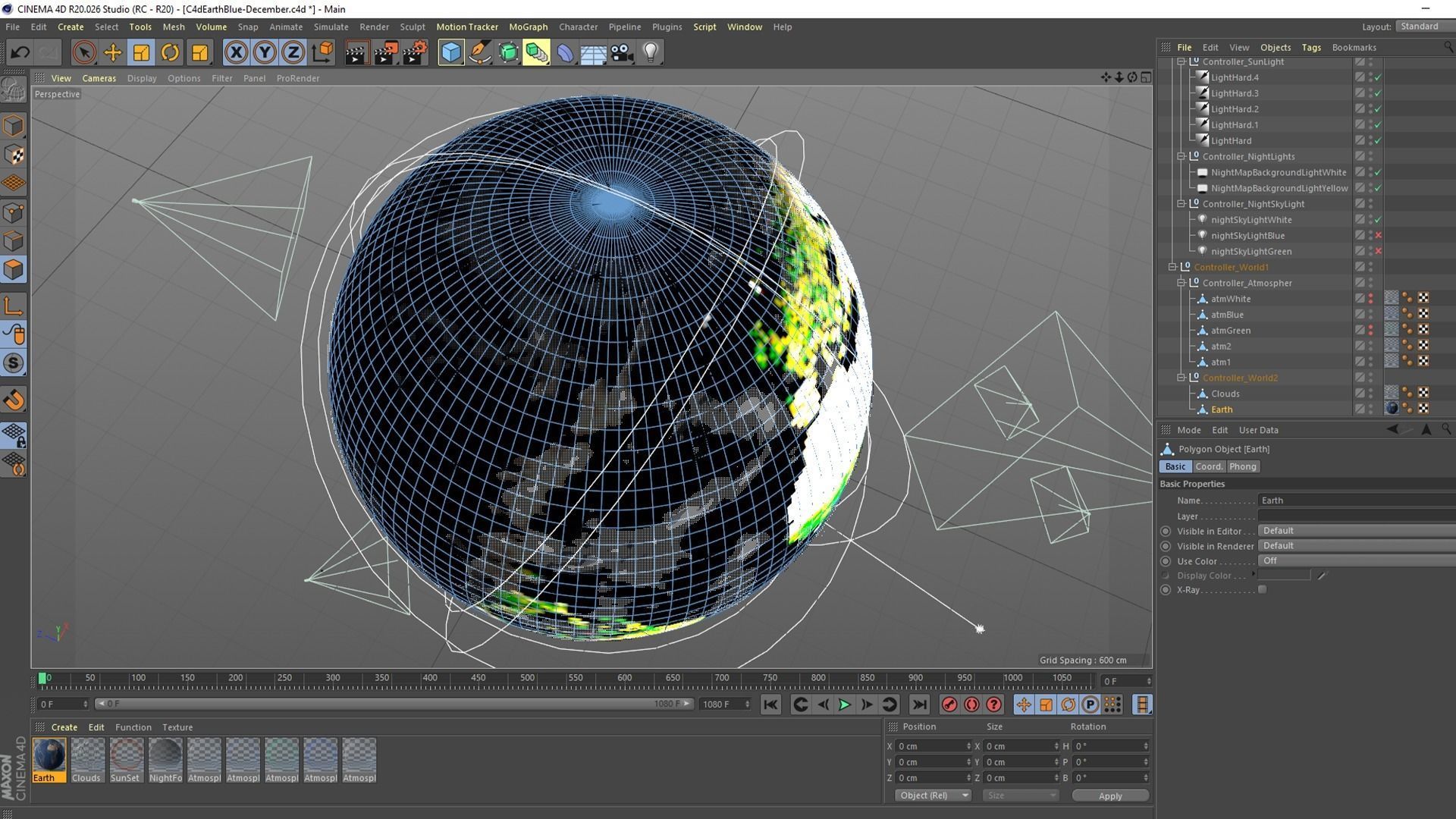This screenshot has width=1456, height=819.
Task: Open the Simulate menu
Action: click(x=331, y=27)
